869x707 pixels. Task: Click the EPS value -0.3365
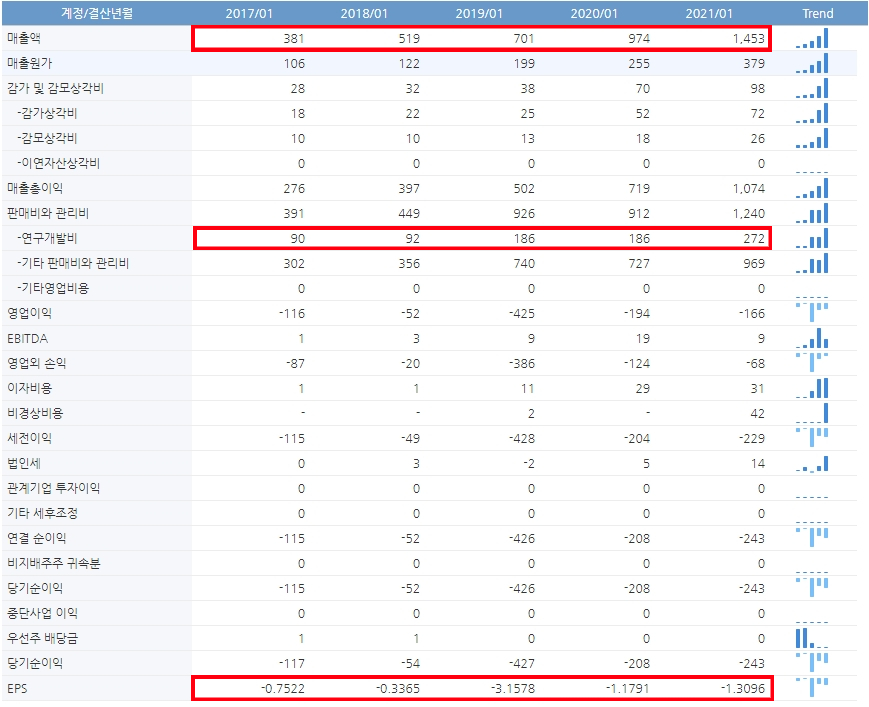tap(397, 688)
